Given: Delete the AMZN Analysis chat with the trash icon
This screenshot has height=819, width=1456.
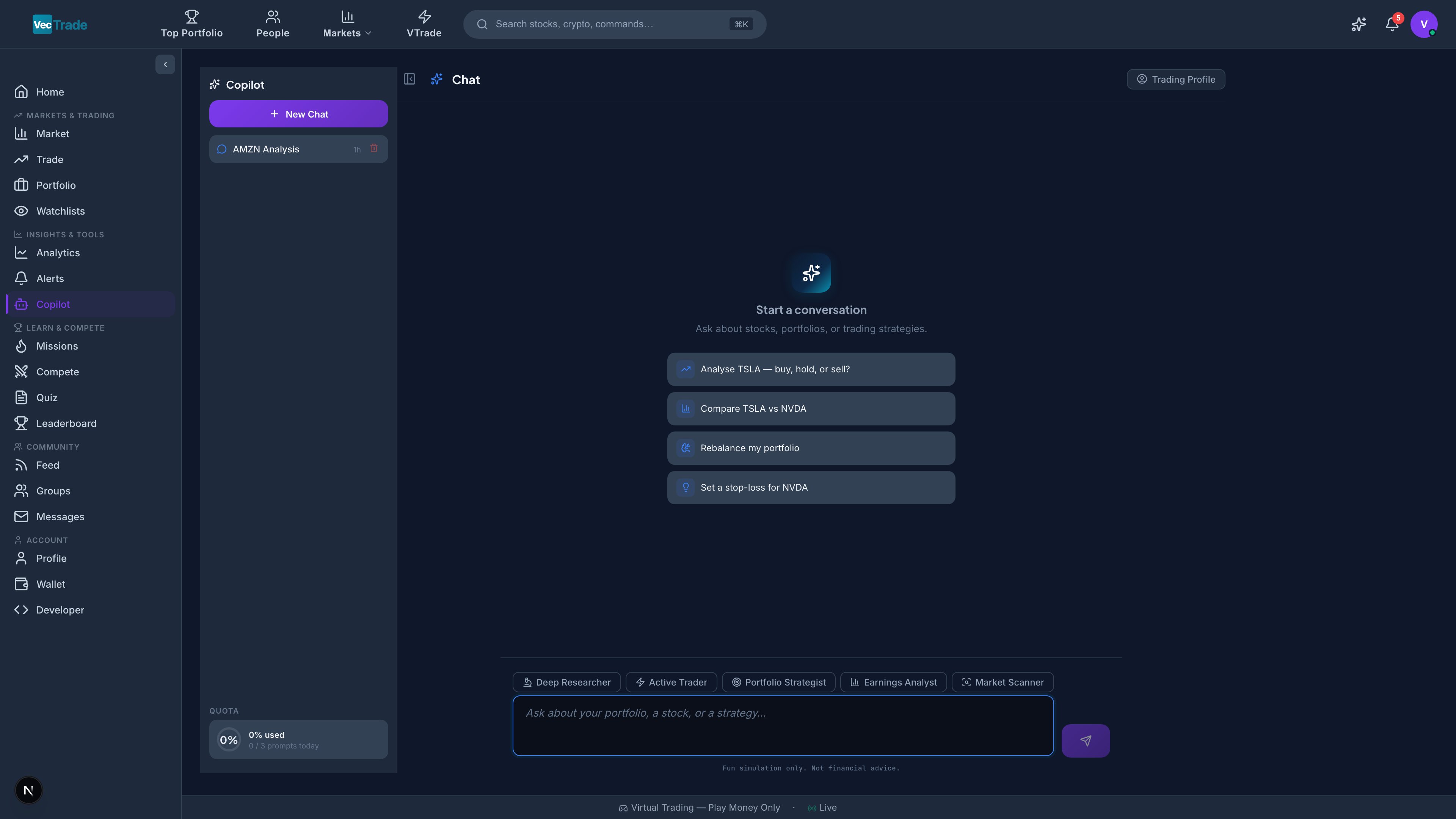Looking at the screenshot, I should (x=373, y=149).
